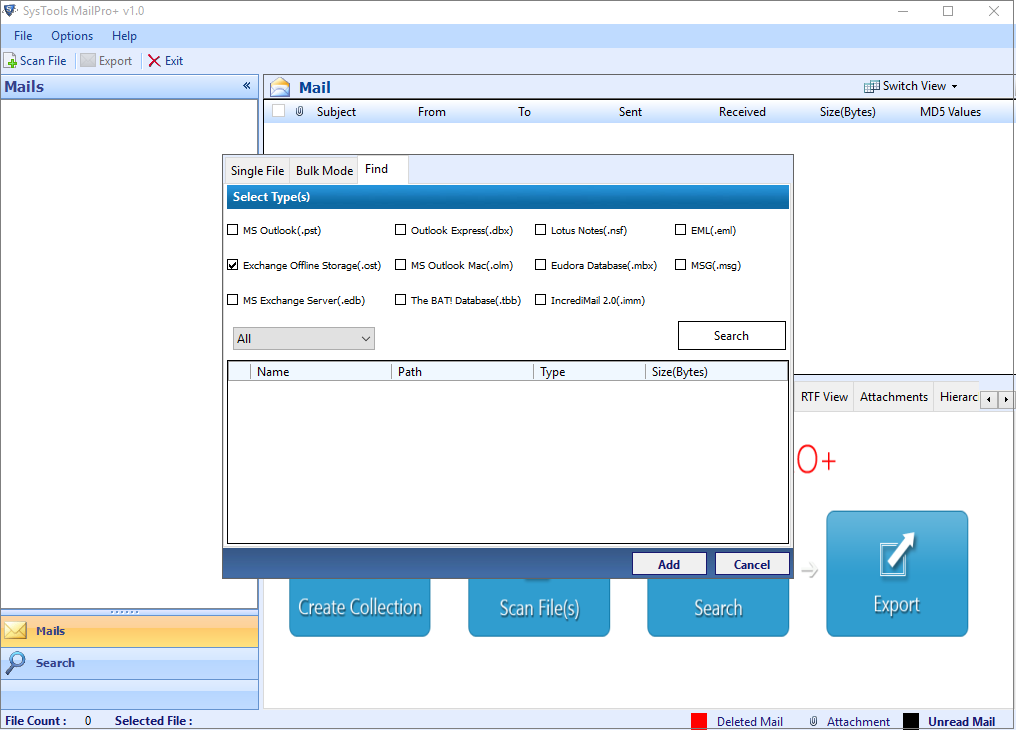Select the Mails navigation pane item

pyautogui.click(x=130, y=630)
